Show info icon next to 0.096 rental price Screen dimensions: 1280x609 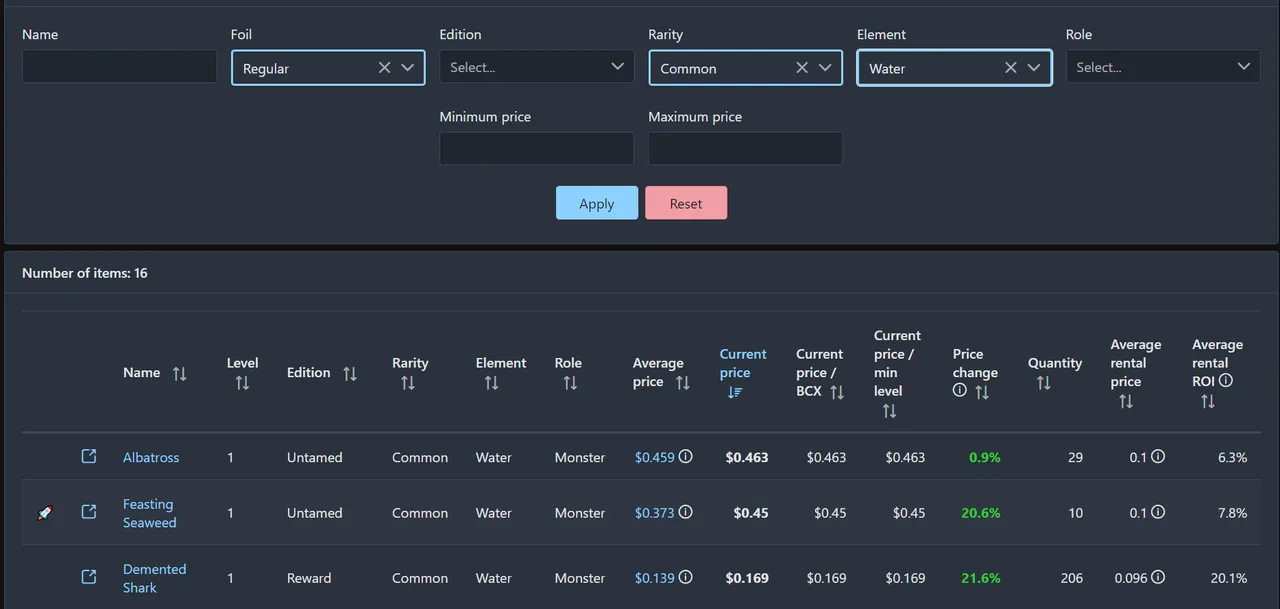(x=1158, y=577)
